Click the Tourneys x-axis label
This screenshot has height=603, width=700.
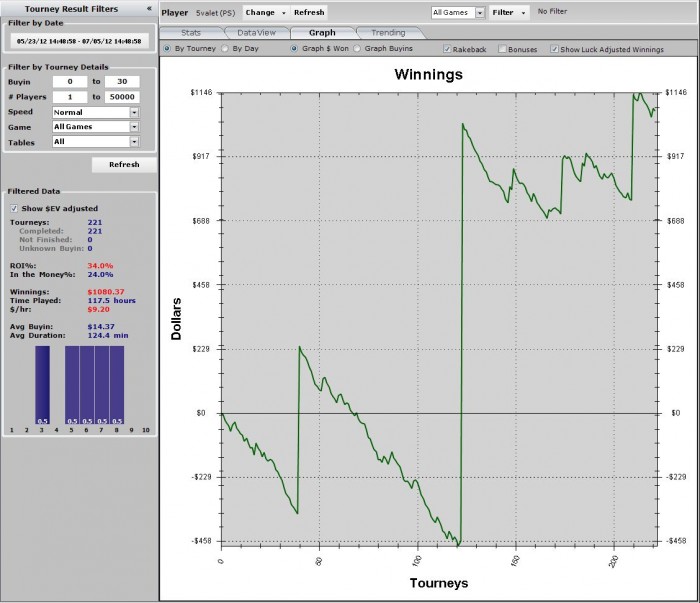click(439, 583)
